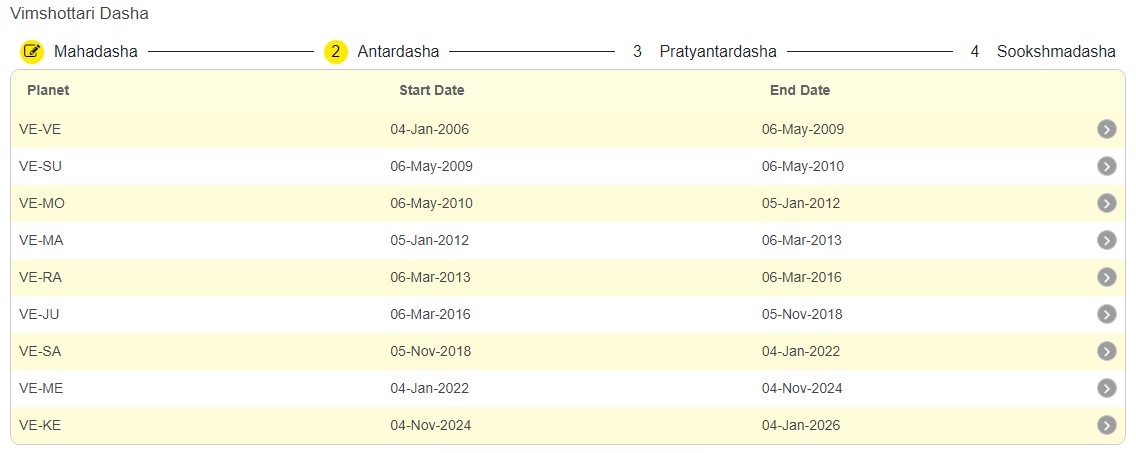
Task: Click the Planet column header
Action: tap(48, 90)
